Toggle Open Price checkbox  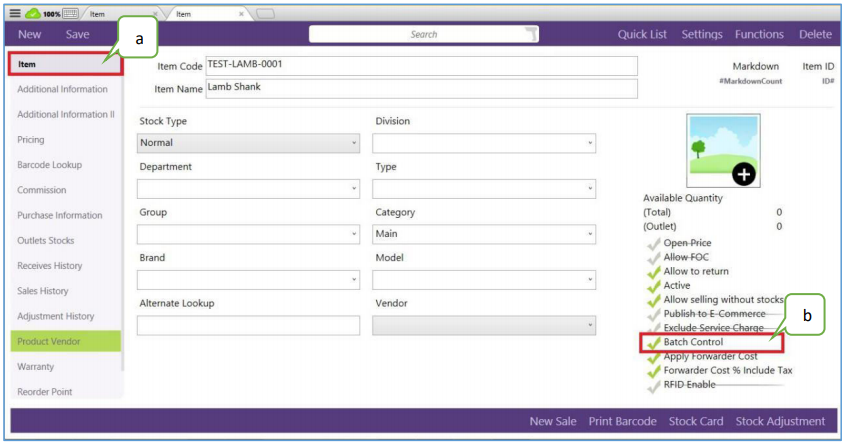654,244
